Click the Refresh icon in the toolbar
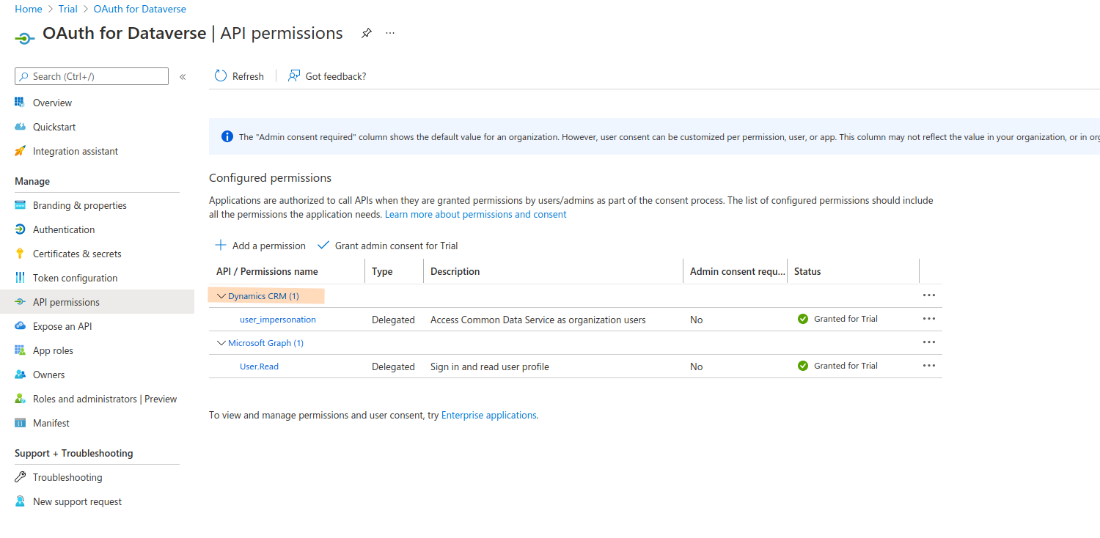1100x538 pixels. pyautogui.click(x=221, y=76)
